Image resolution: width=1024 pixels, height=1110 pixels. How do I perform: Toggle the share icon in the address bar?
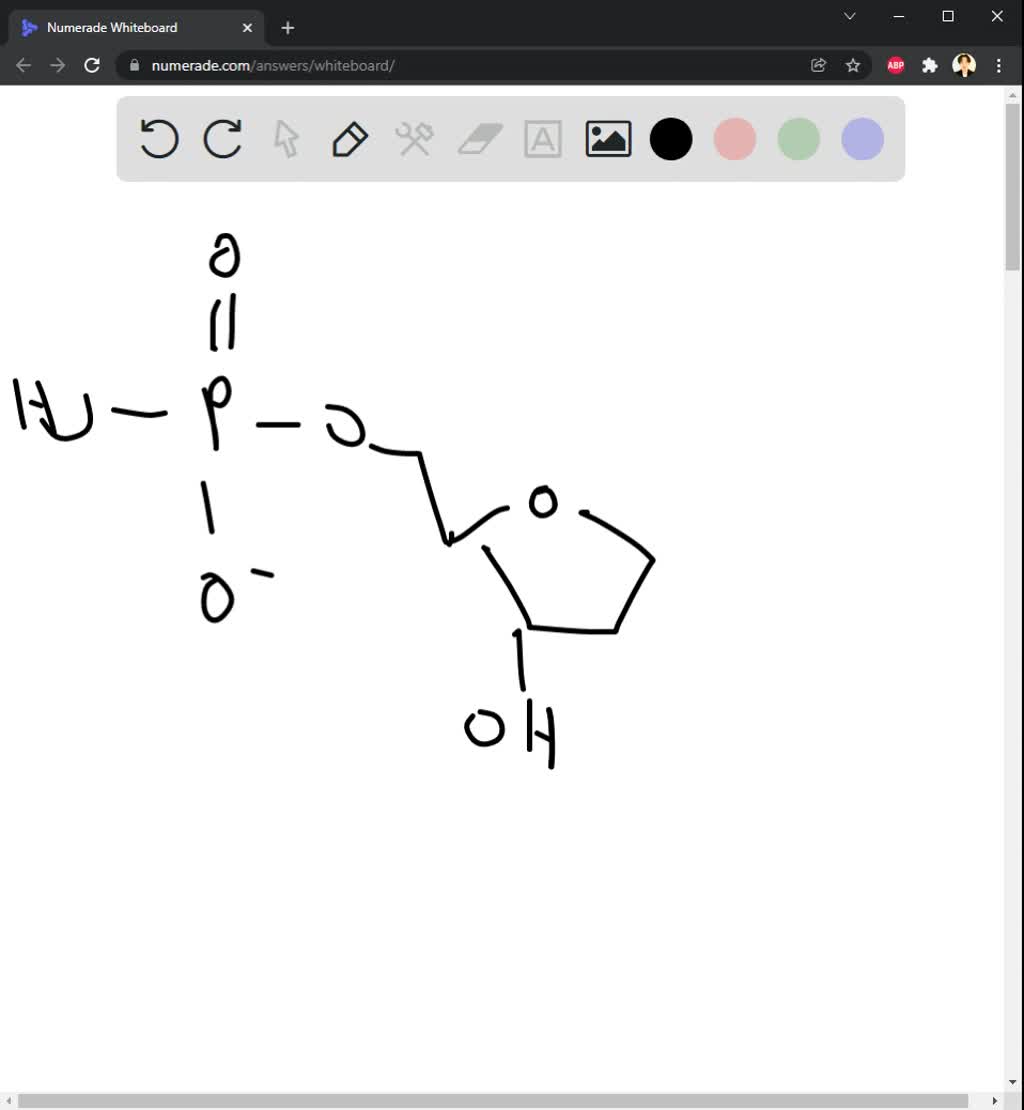[818, 64]
